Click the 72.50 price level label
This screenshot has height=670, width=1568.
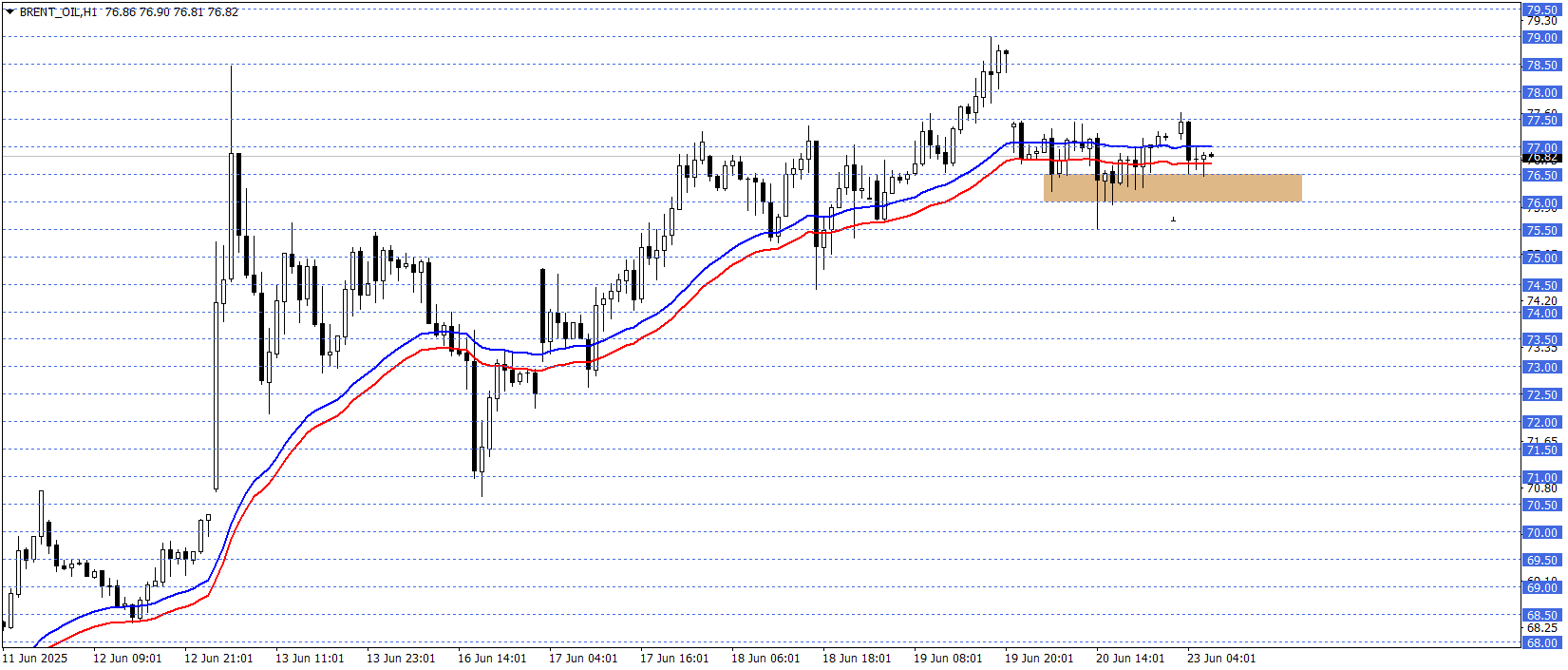[x=1542, y=394]
